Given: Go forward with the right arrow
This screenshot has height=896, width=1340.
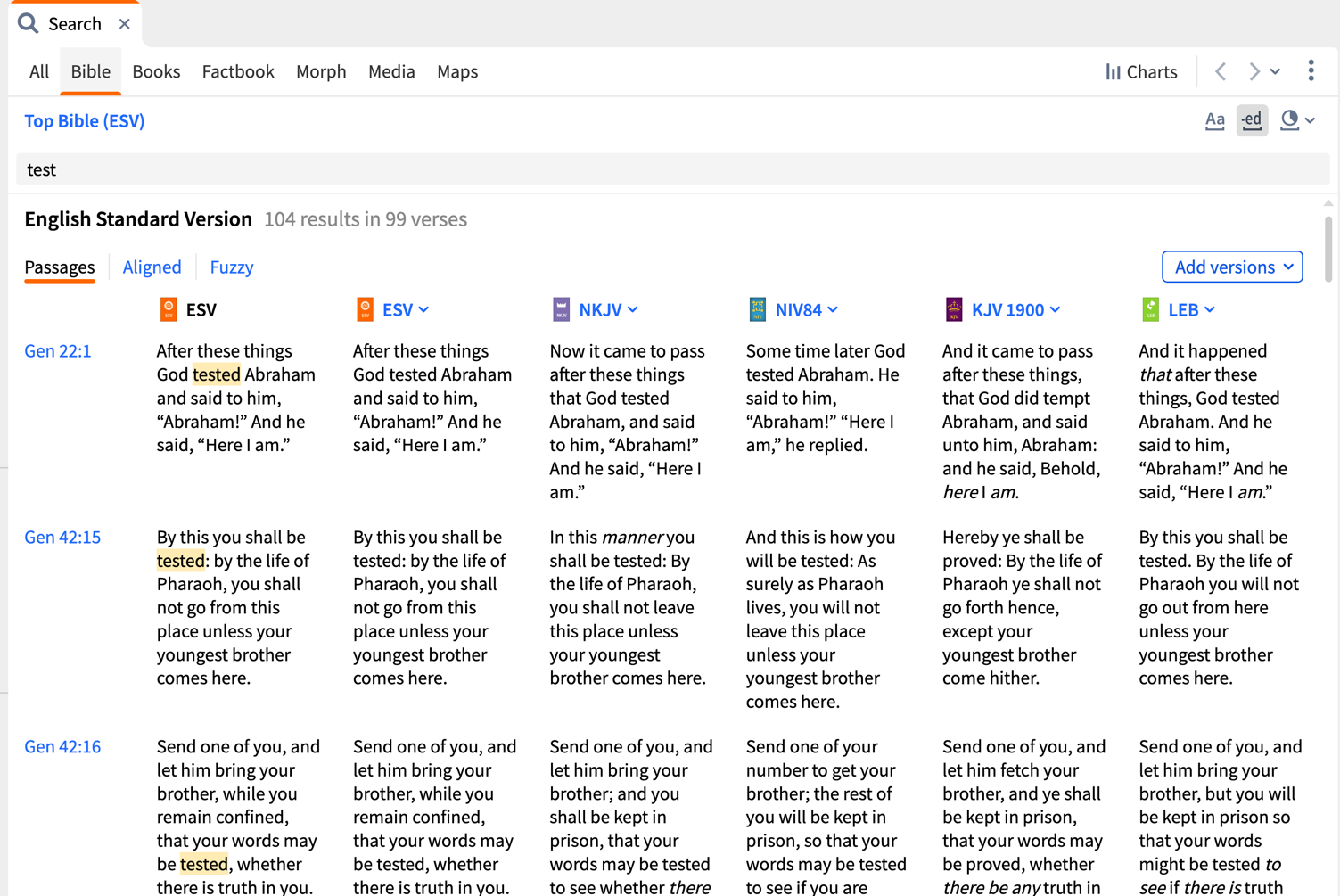Looking at the screenshot, I should tap(1254, 71).
